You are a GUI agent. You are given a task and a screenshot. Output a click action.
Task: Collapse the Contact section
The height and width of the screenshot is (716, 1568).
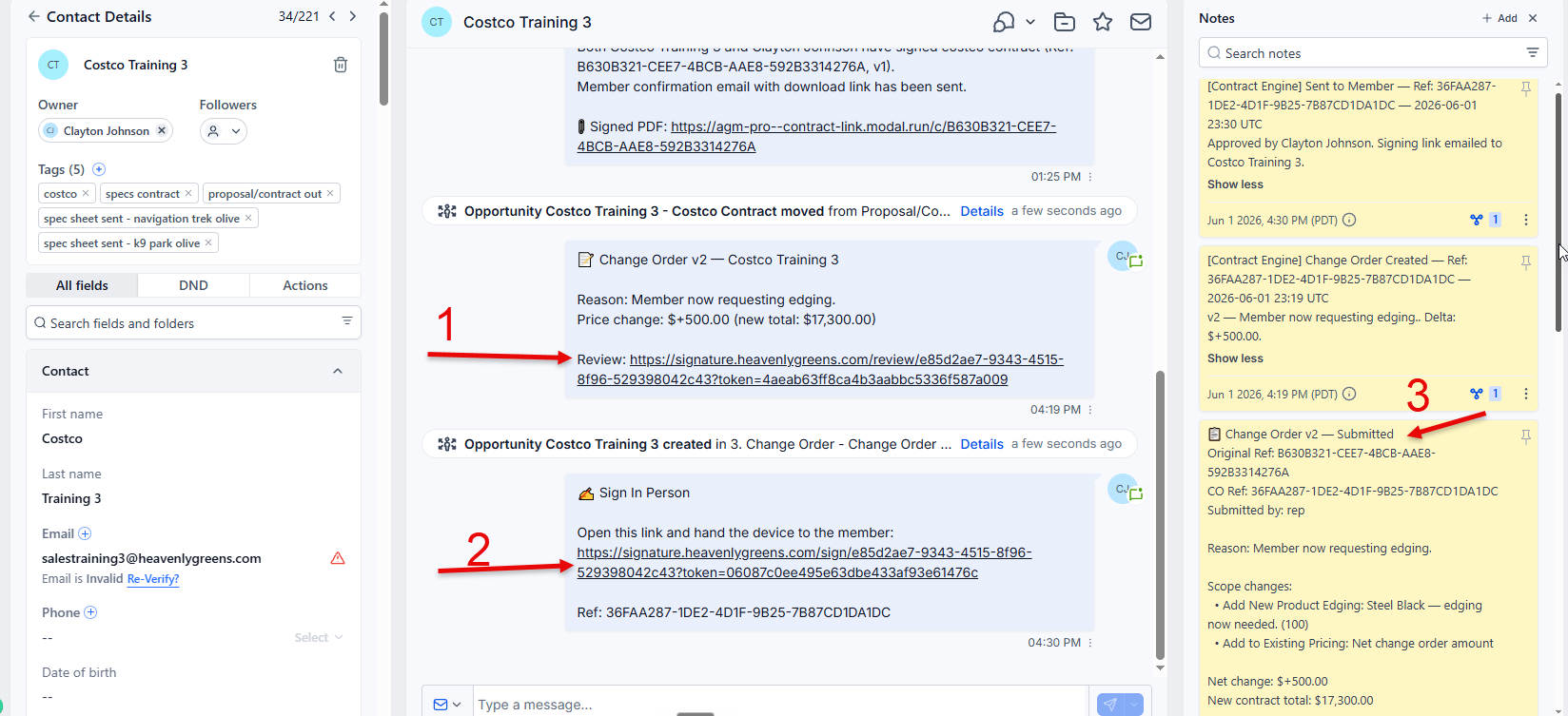pos(338,371)
